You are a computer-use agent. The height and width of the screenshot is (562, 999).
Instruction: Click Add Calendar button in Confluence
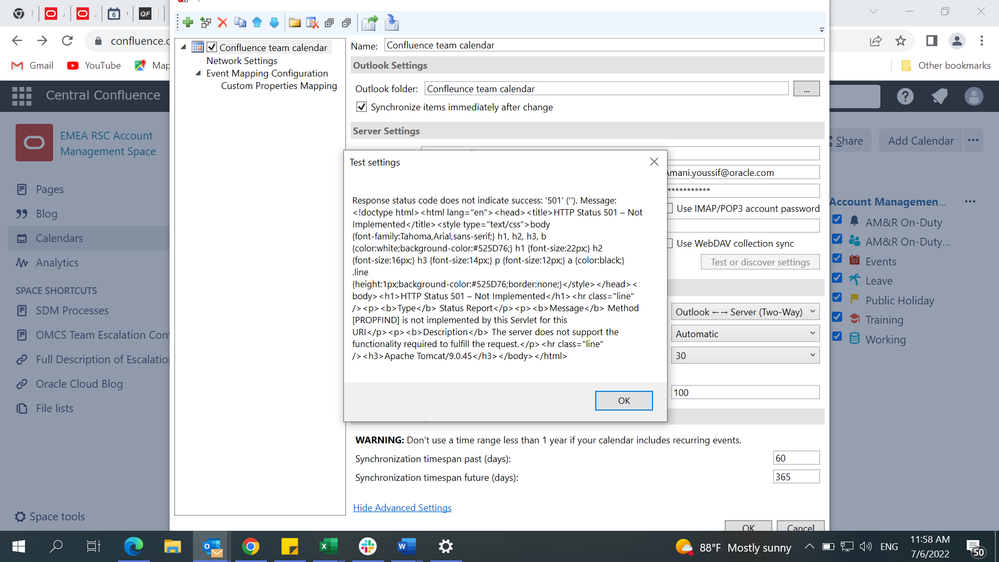[920, 141]
